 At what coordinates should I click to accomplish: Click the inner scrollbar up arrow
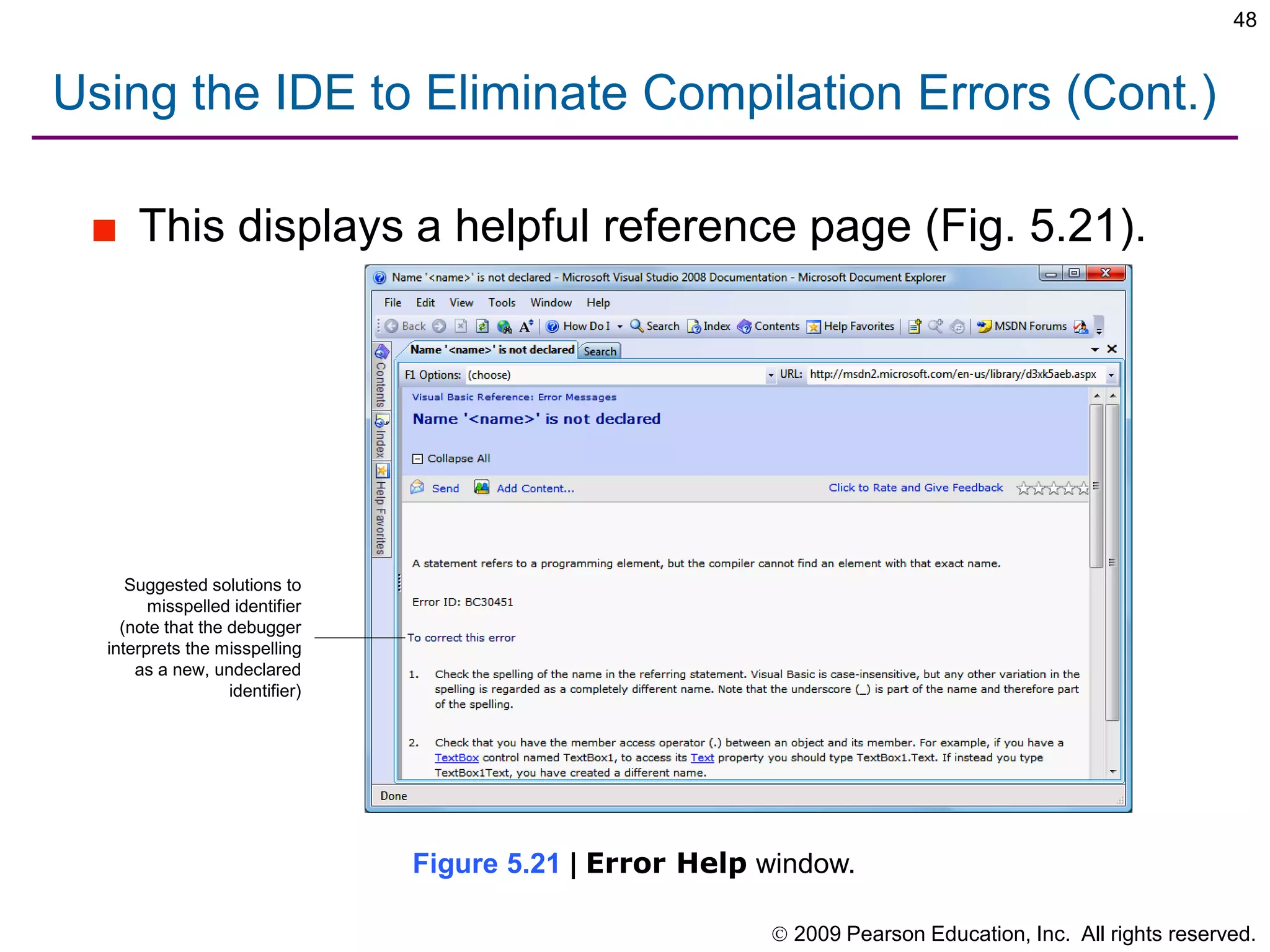pyautogui.click(x=1096, y=395)
